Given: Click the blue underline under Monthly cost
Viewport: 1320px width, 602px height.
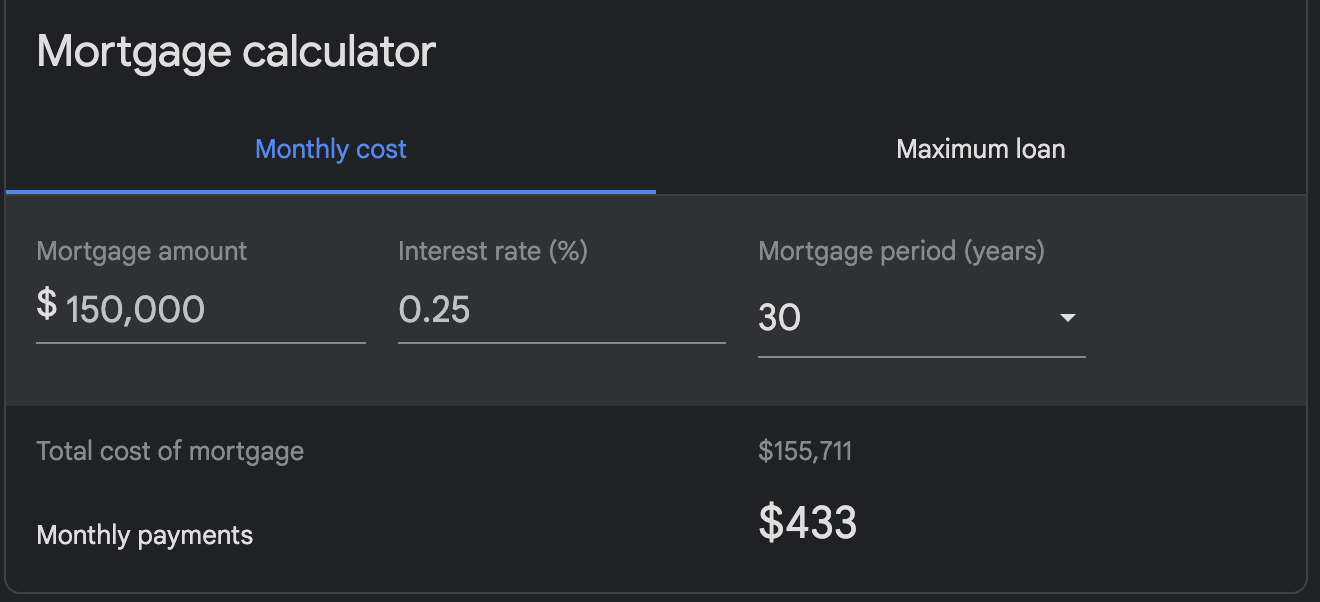Looking at the screenshot, I should 331,191.
